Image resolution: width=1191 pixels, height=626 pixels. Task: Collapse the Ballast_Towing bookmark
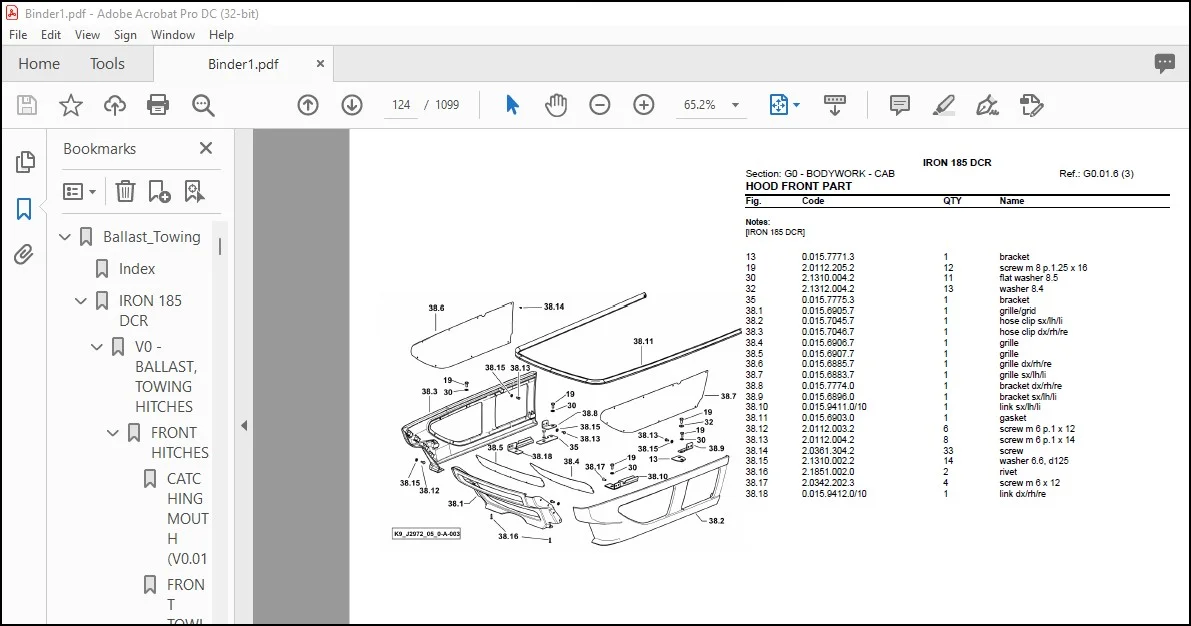click(65, 237)
